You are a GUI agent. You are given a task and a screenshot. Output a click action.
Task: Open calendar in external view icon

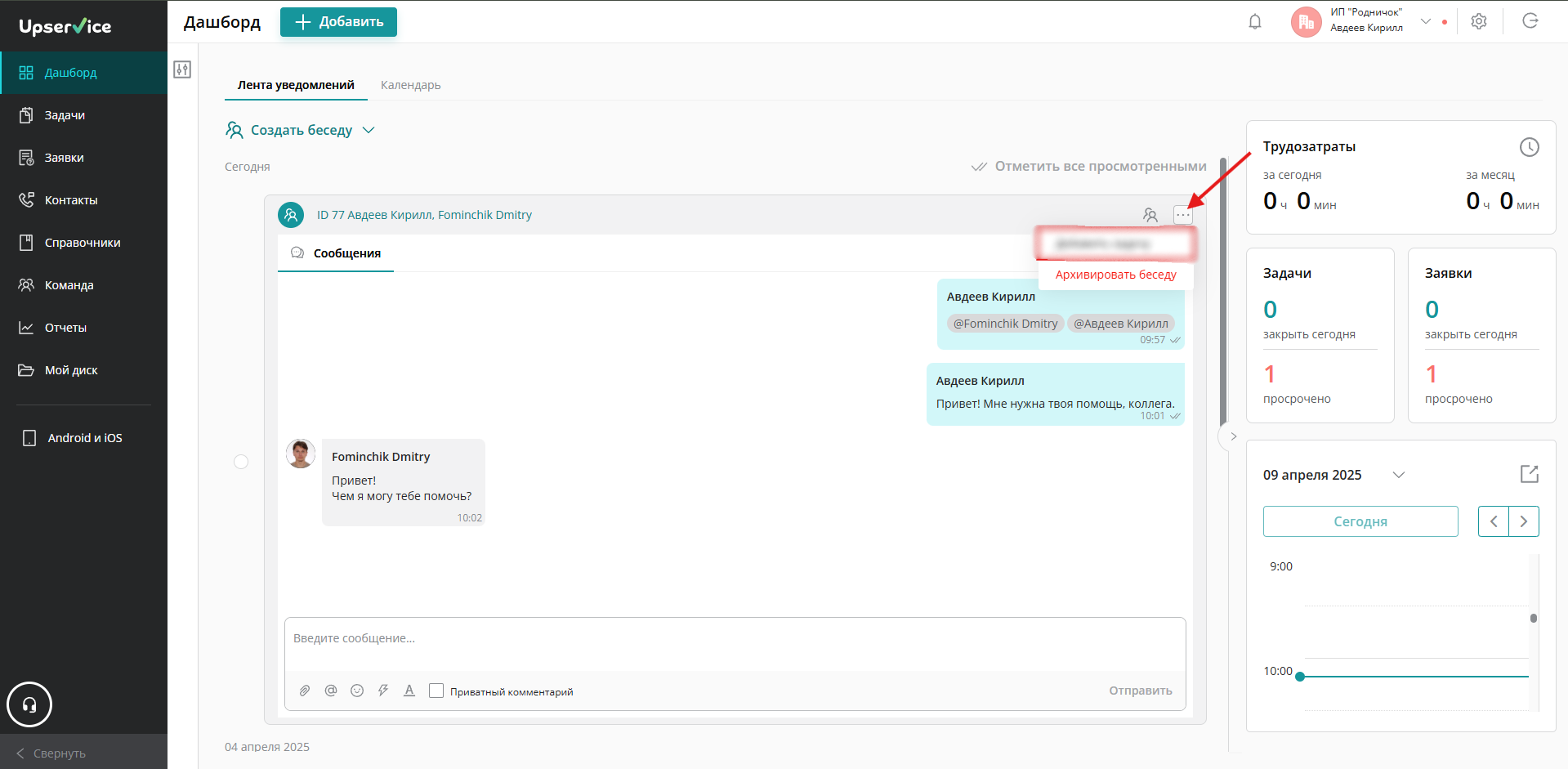pyautogui.click(x=1529, y=474)
